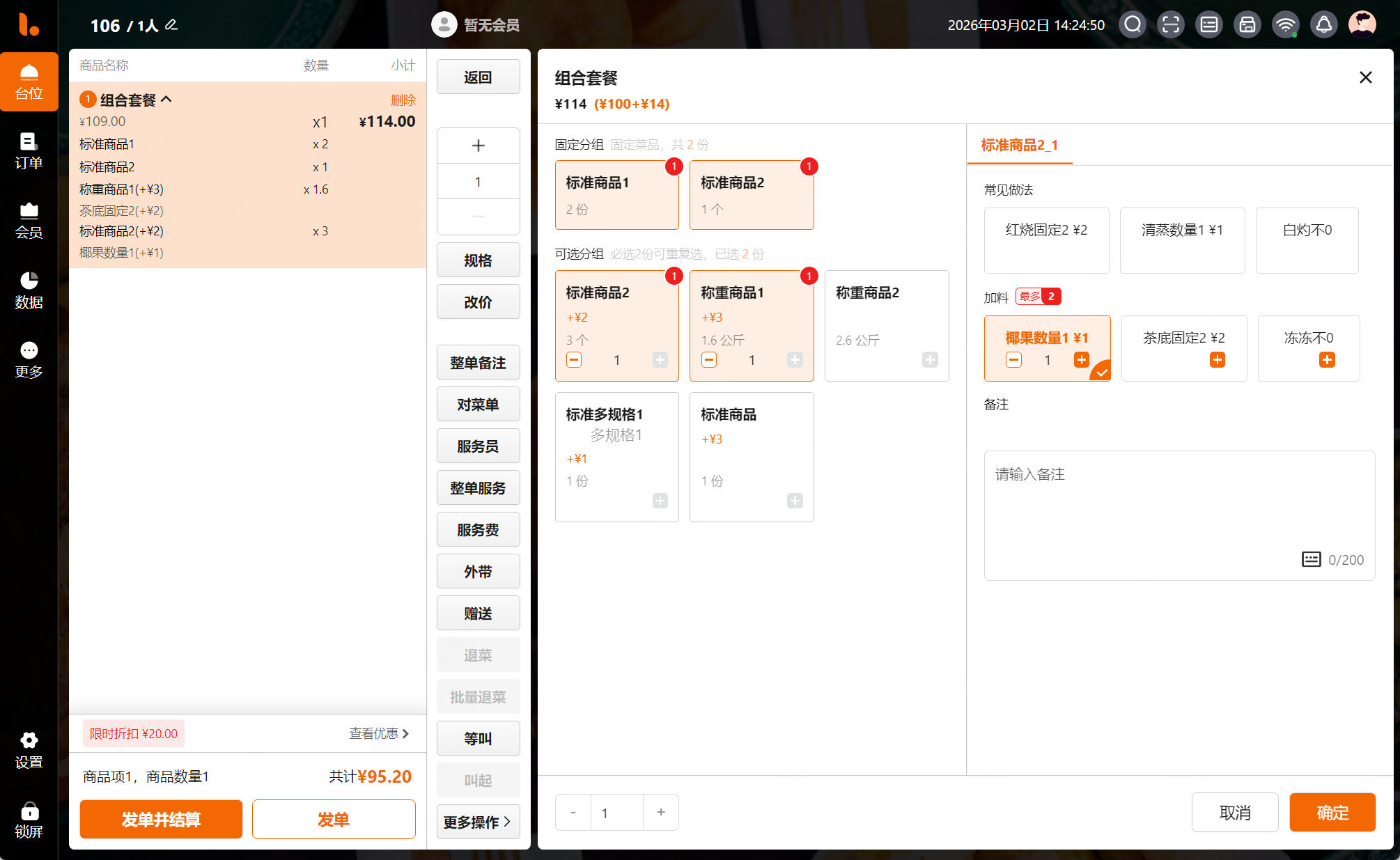The image size is (1400, 860).
Task: Expand 查看优惠 discount details
Action: pyautogui.click(x=379, y=733)
